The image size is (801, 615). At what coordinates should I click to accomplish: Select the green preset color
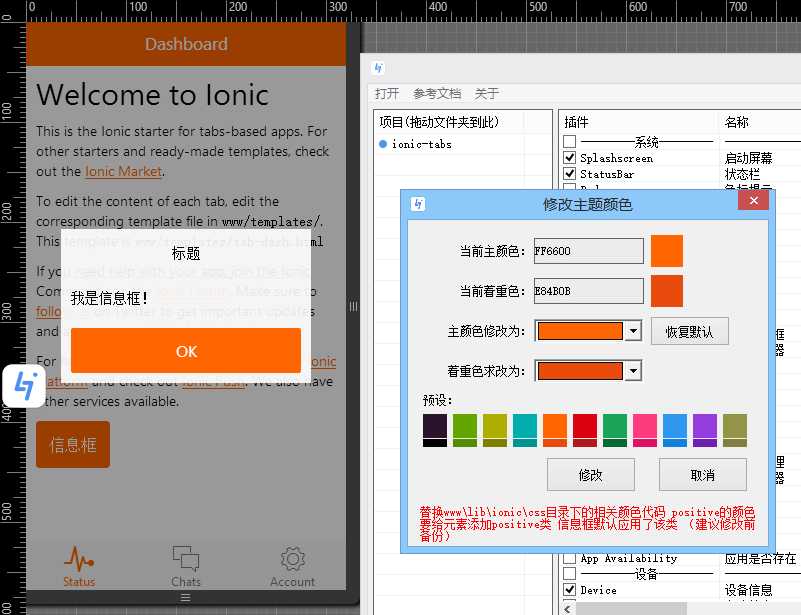click(465, 430)
